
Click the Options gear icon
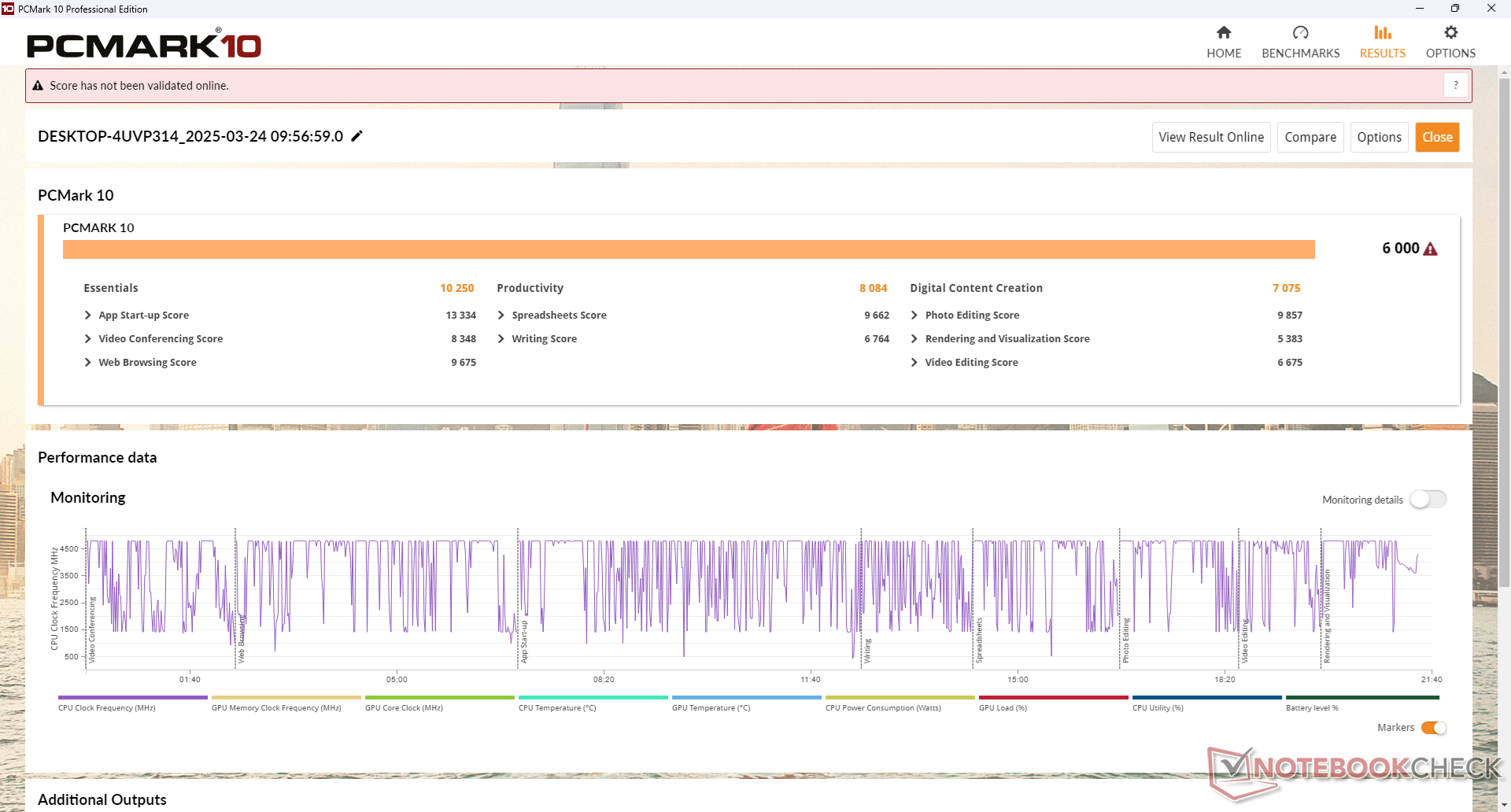(x=1450, y=32)
